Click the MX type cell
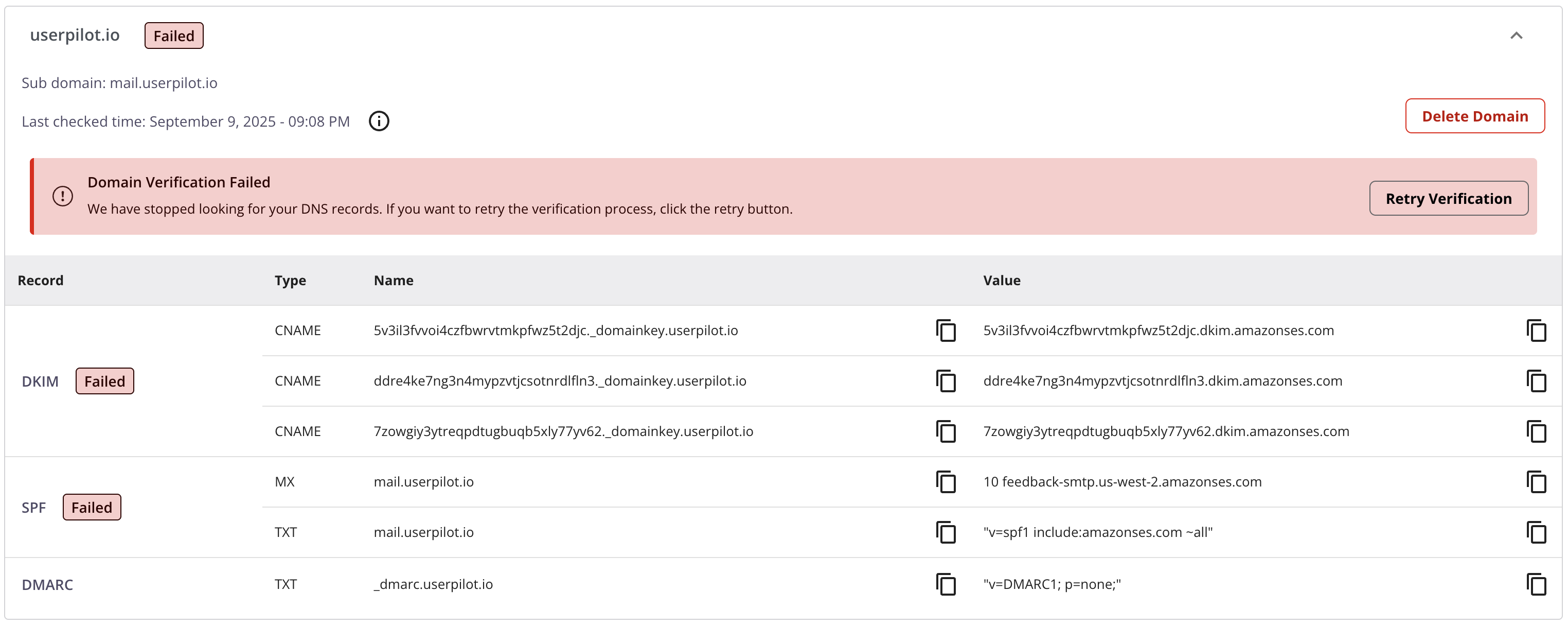1568x626 pixels. pos(284,482)
